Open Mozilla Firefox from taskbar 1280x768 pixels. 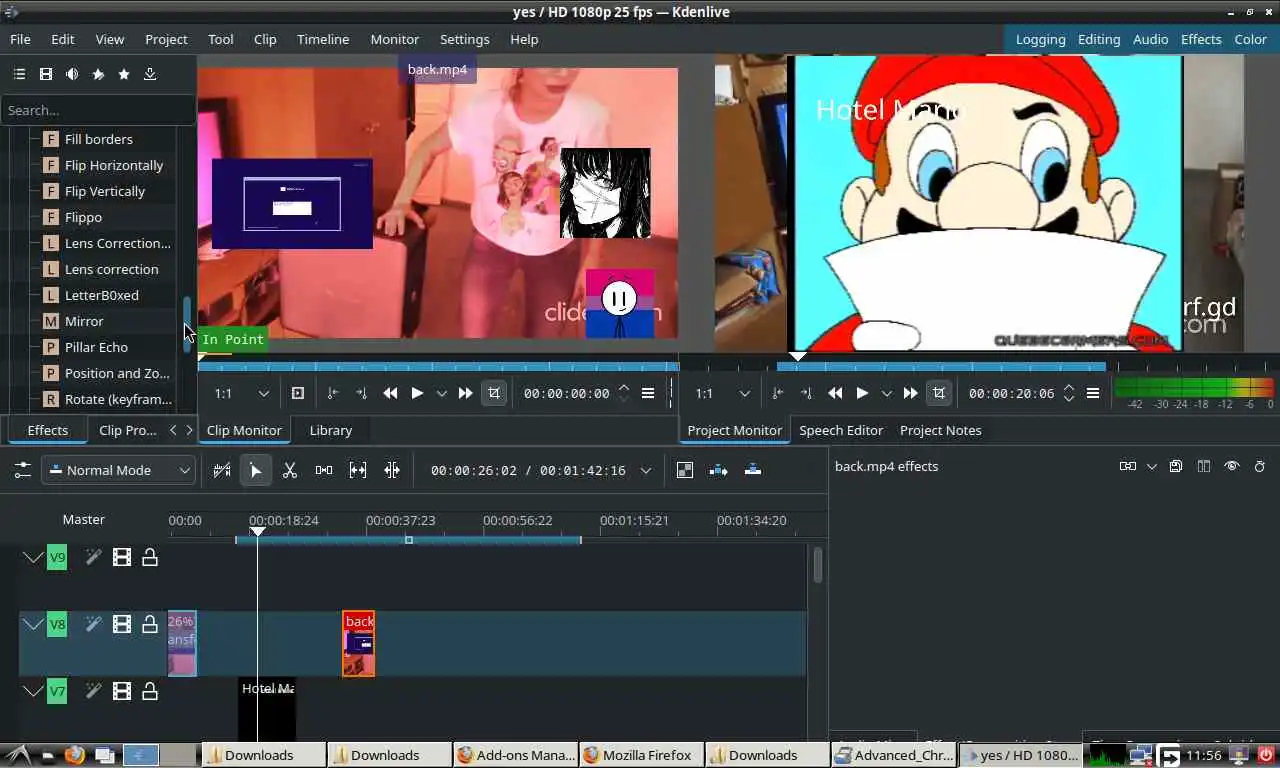(640, 755)
